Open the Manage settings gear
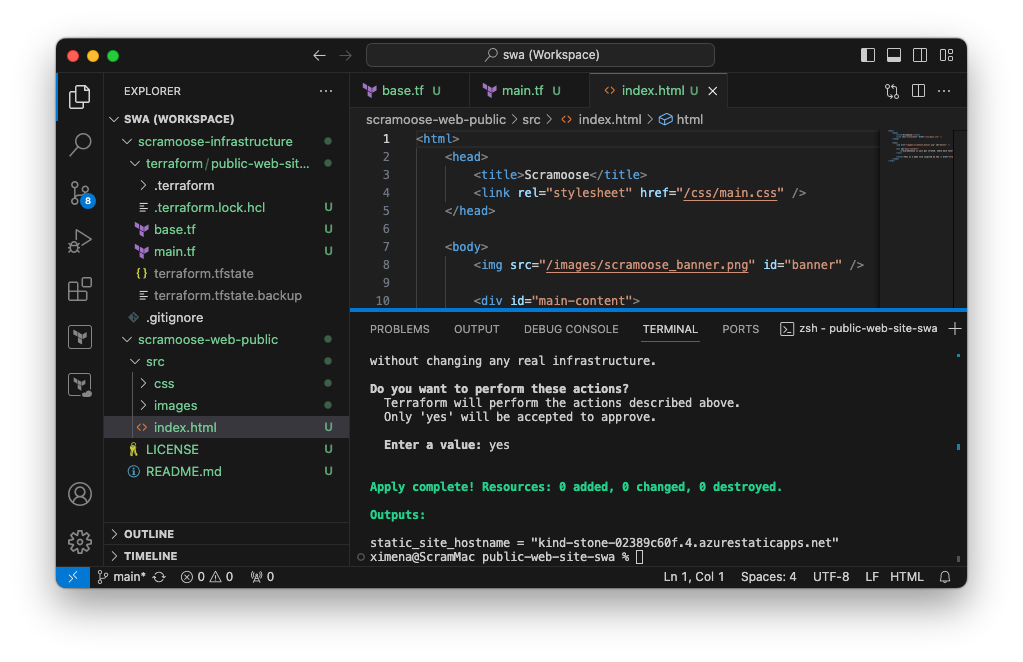Image resolution: width=1023 pixels, height=662 pixels. pos(80,541)
